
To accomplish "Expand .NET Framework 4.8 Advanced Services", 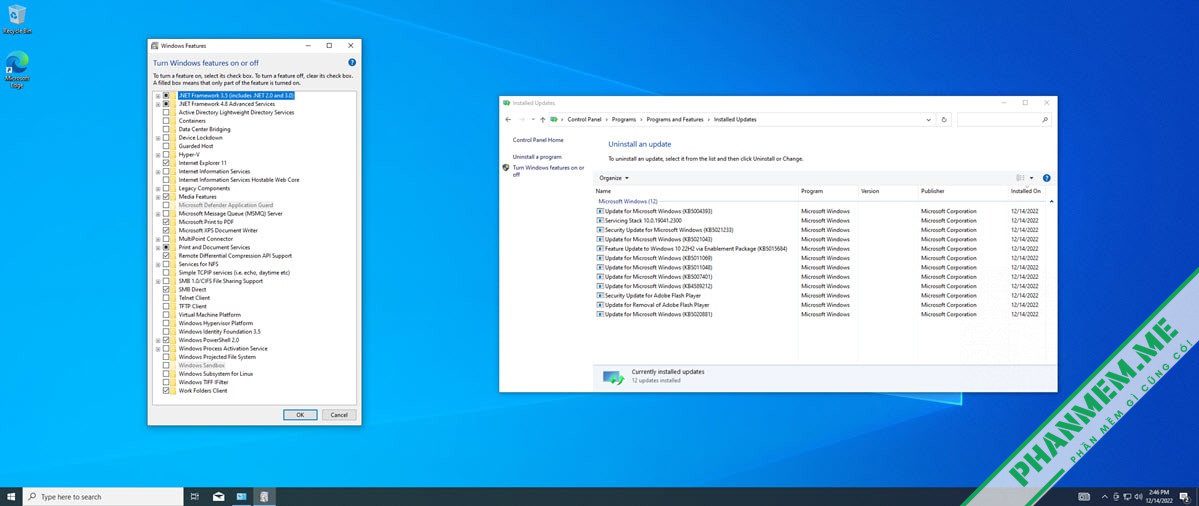I will click(x=158, y=104).
